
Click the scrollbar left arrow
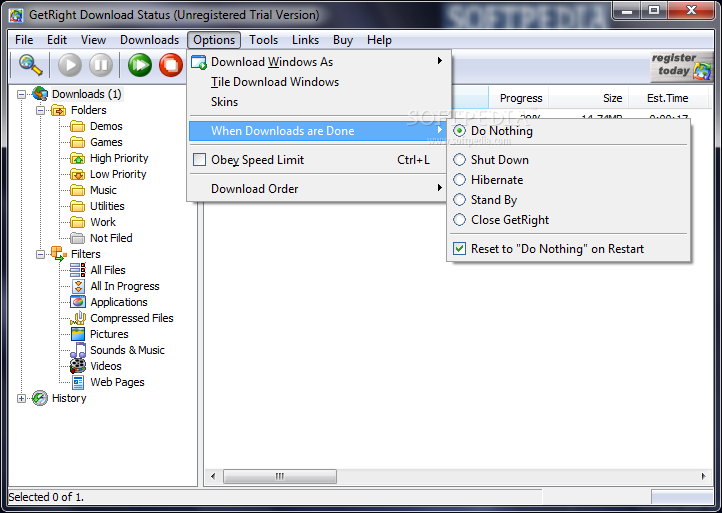tap(213, 476)
